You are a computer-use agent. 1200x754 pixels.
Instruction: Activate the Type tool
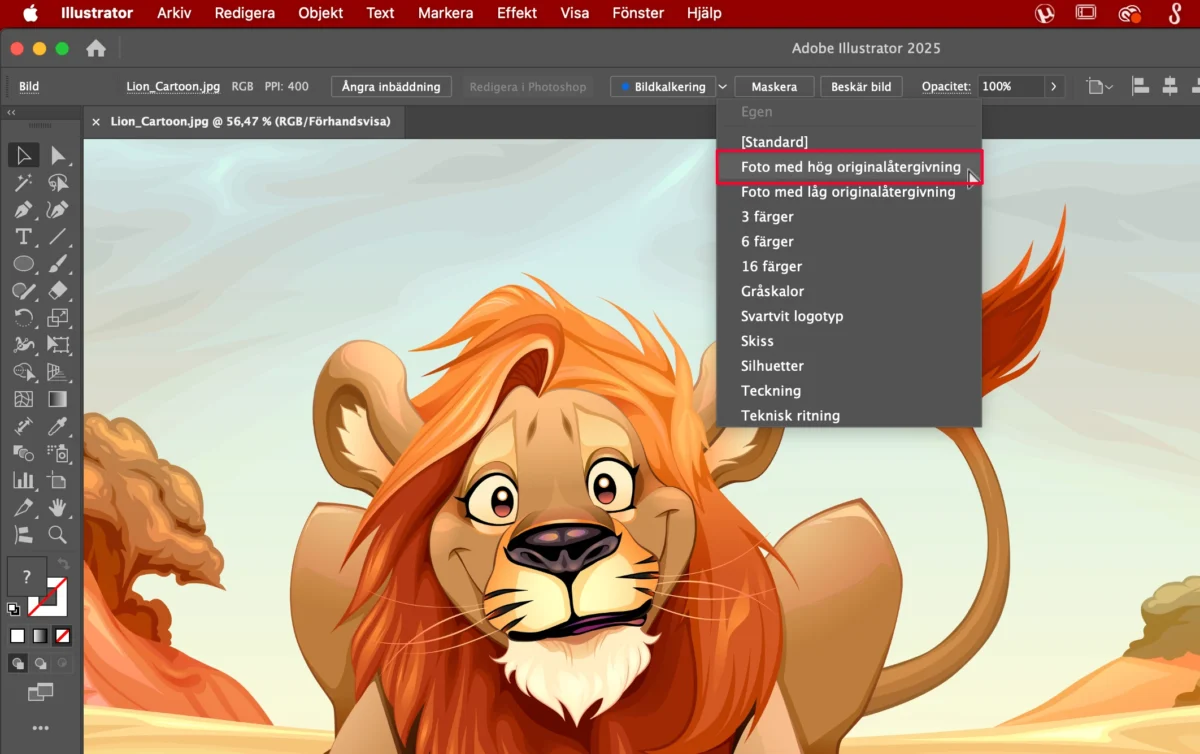point(24,237)
